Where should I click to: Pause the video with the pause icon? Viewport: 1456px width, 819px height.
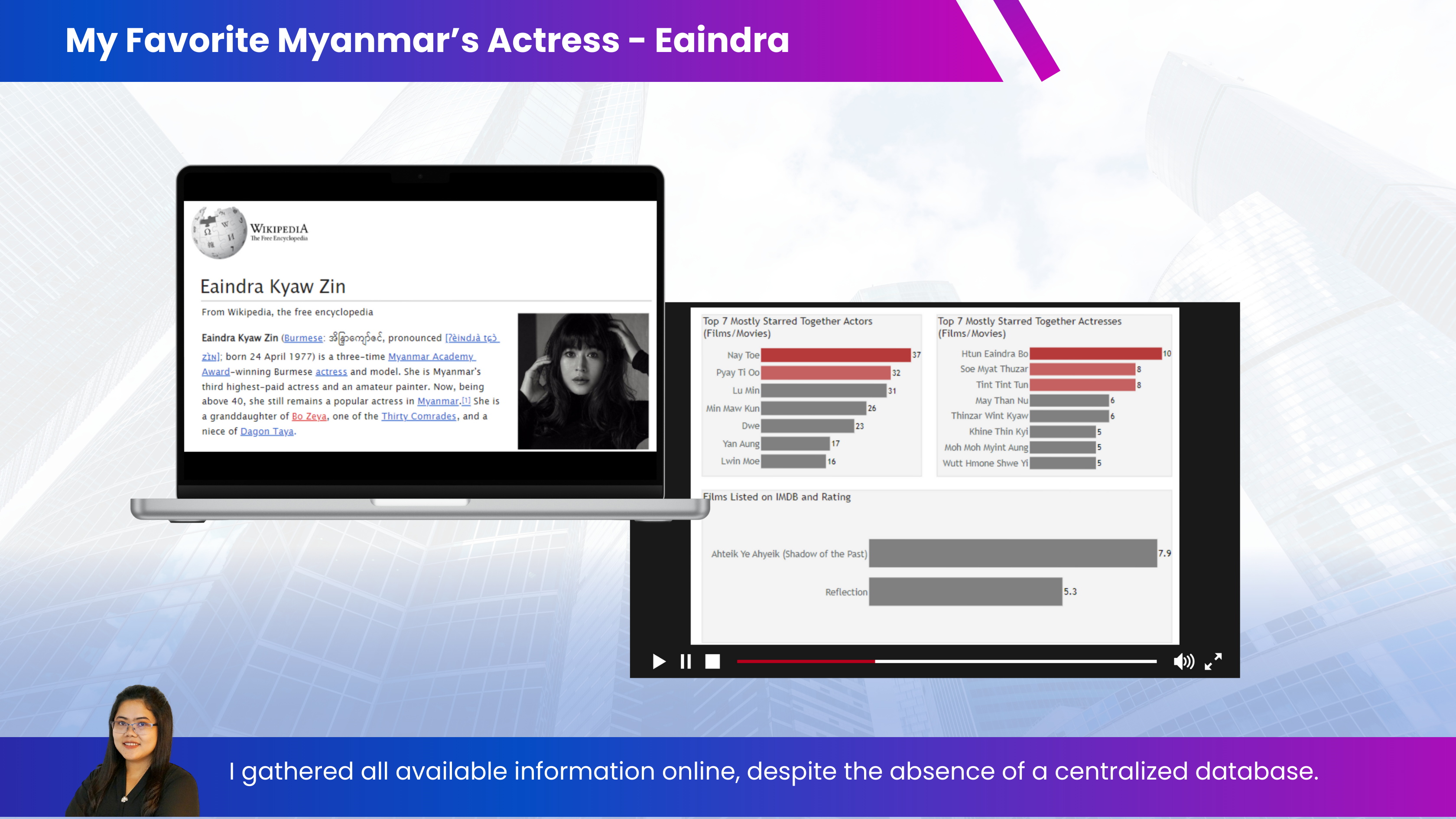[686, 661]
